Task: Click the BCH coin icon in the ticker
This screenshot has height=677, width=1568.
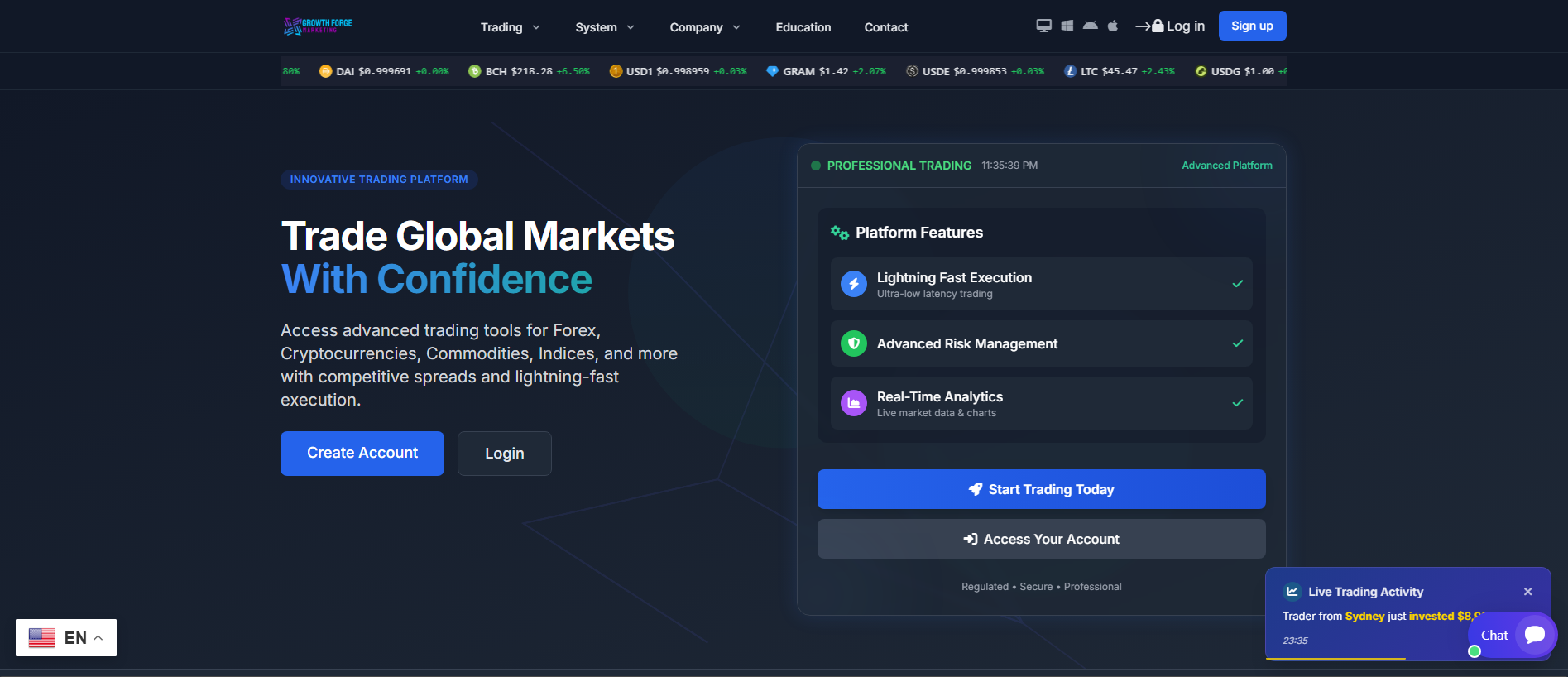Action: coord(474,71)
